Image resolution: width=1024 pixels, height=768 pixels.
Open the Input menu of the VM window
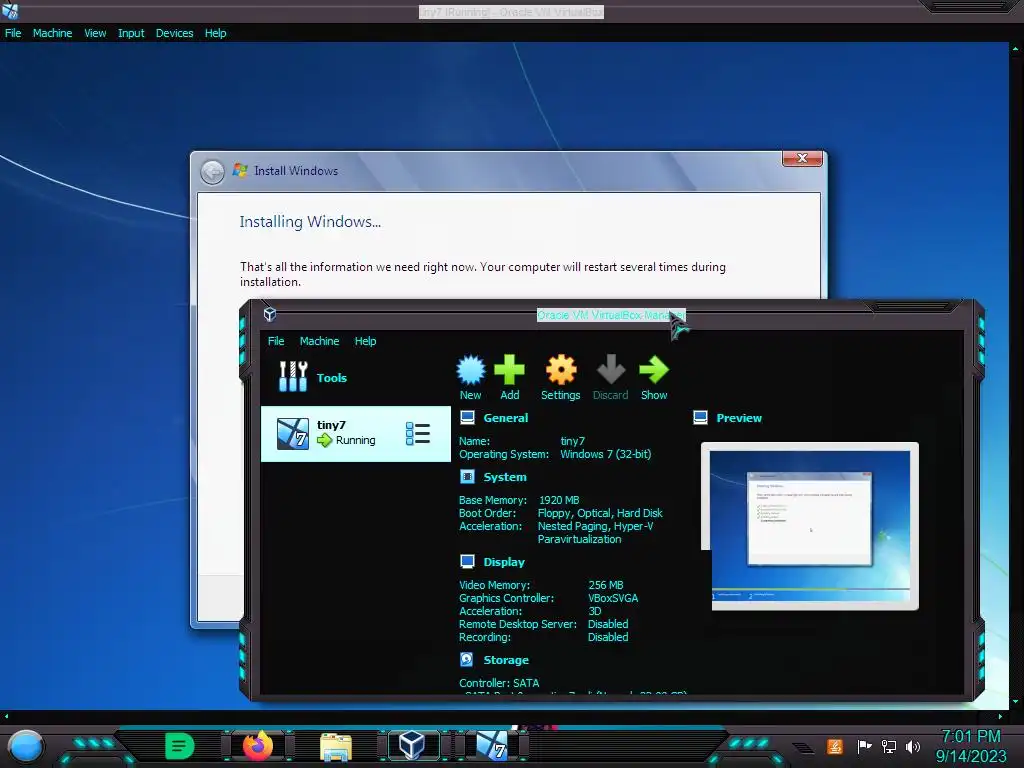131,33
